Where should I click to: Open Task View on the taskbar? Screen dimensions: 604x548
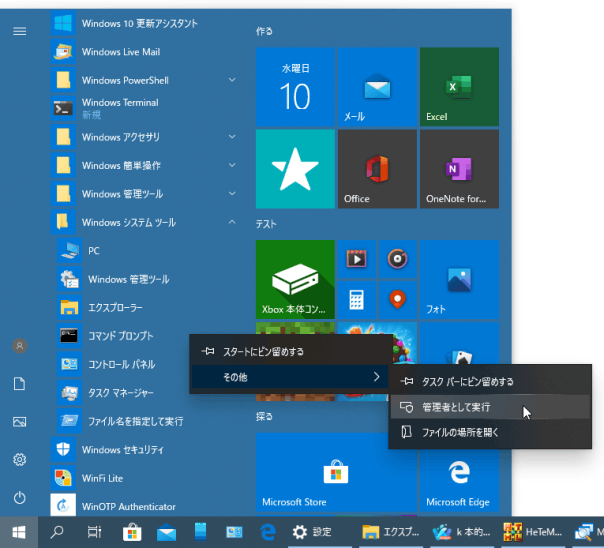tap(94, 532)
